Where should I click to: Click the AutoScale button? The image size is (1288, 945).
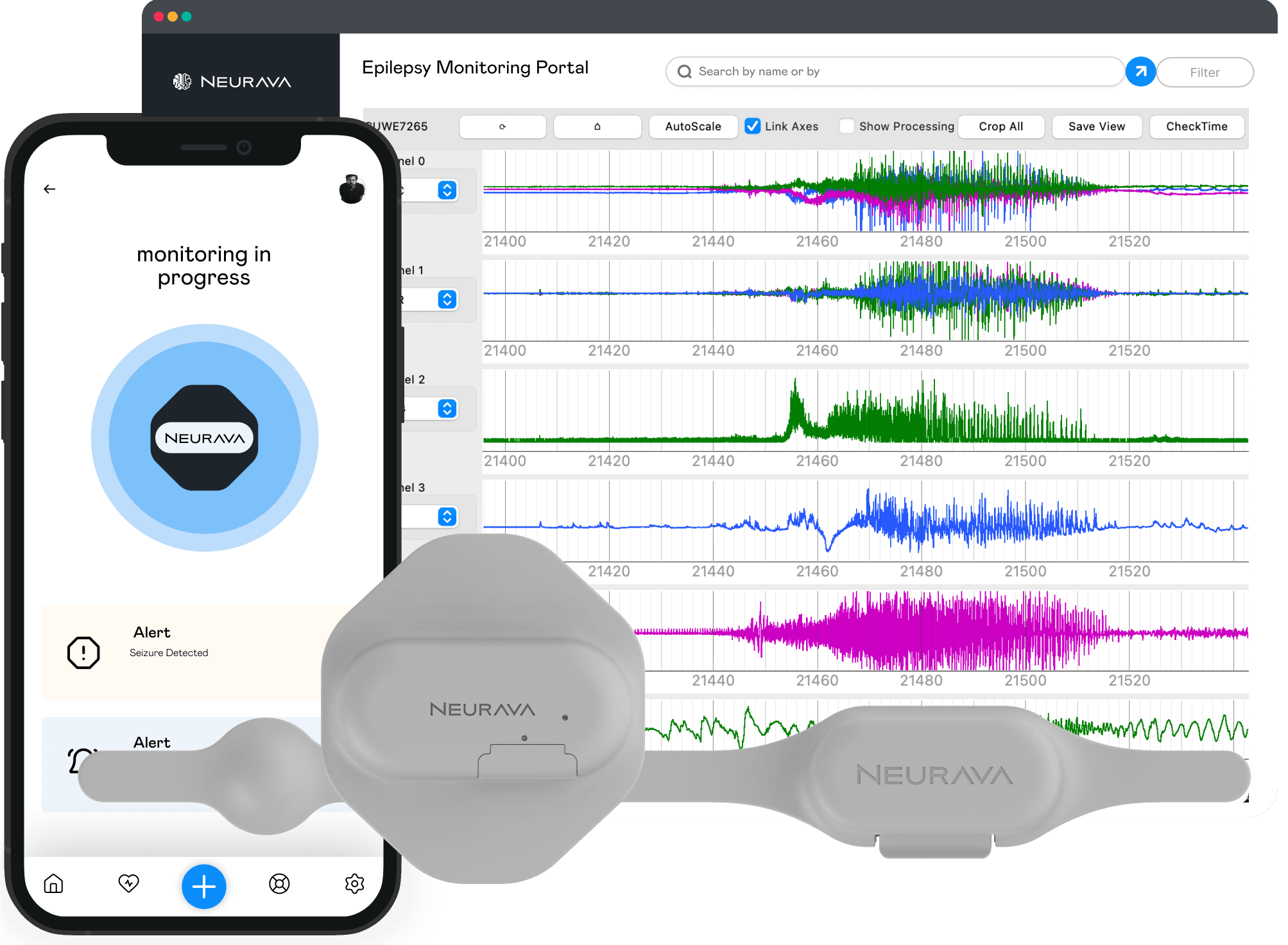tap(693, 126)
